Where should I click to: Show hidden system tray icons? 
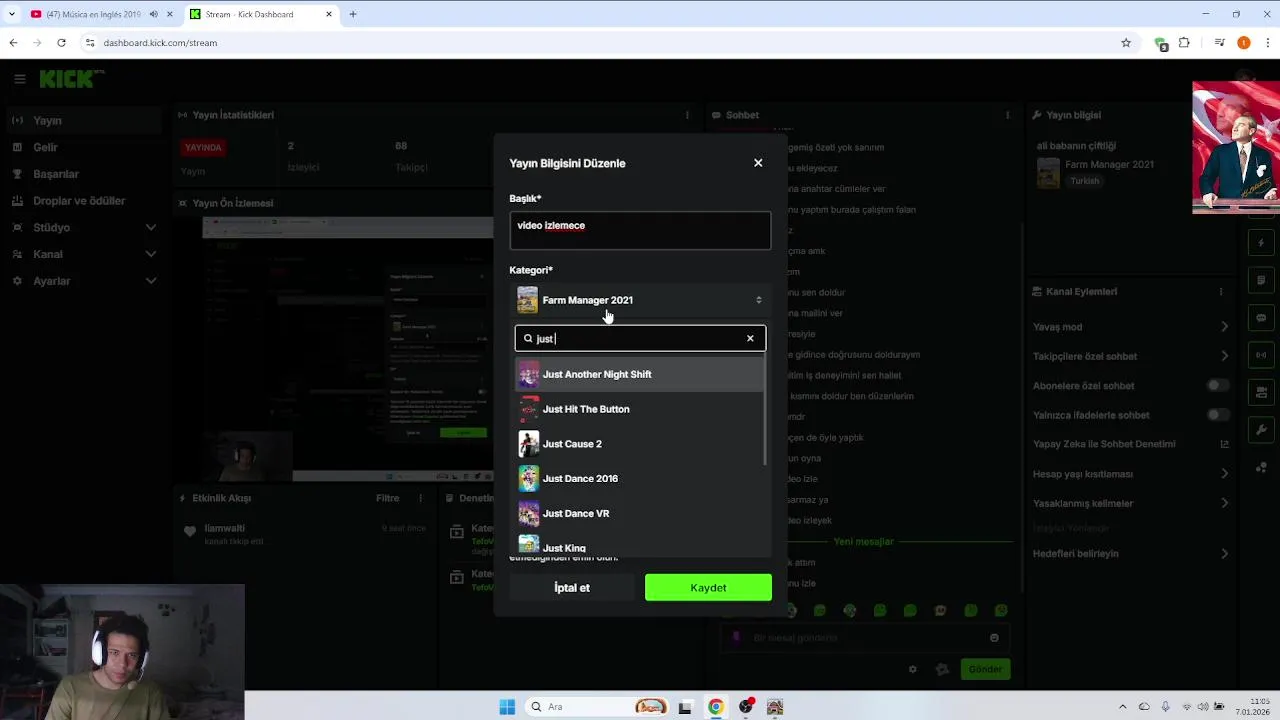pos(1122,707)
